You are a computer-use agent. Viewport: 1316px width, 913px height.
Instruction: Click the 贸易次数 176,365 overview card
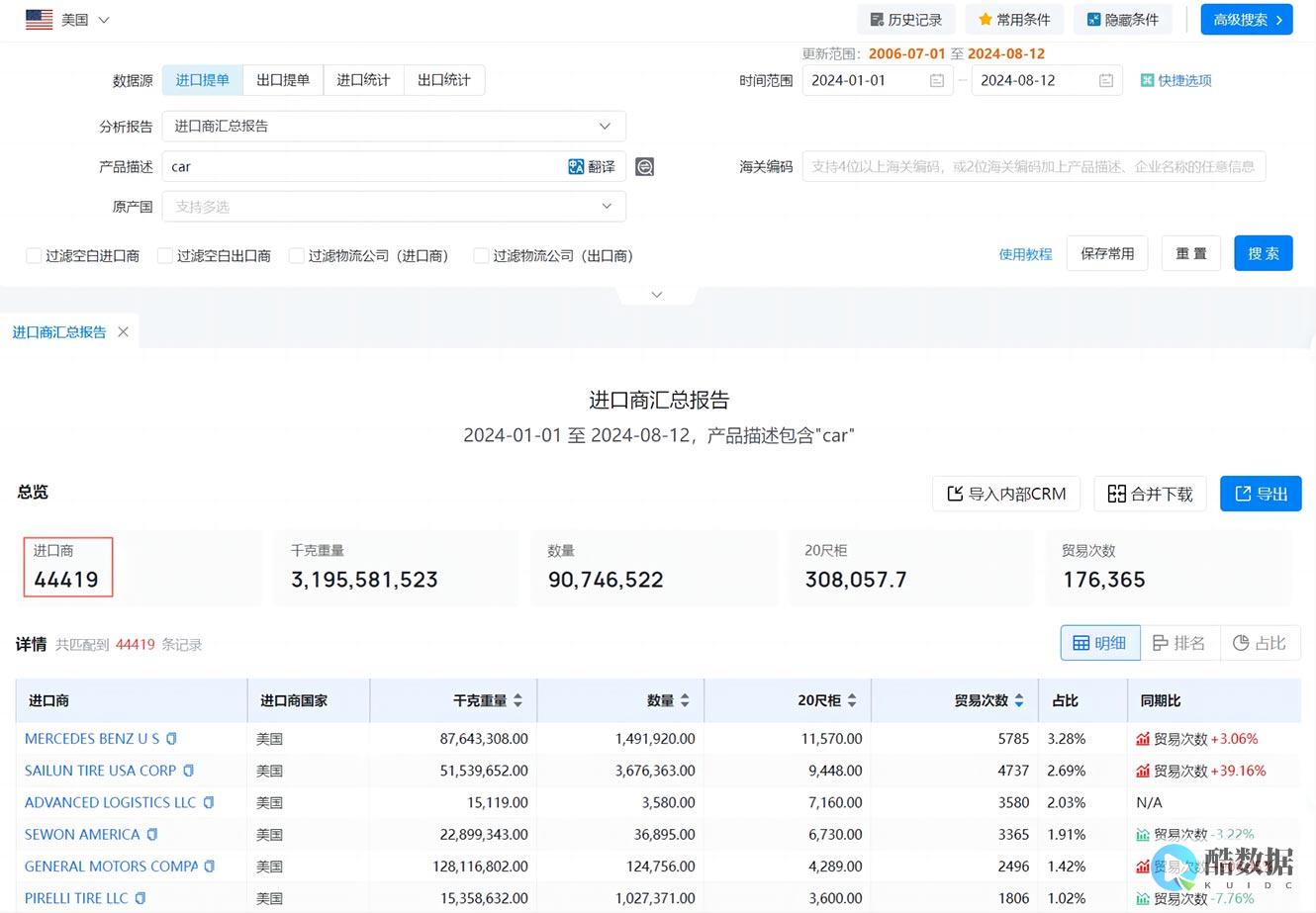pos(1169,568)
